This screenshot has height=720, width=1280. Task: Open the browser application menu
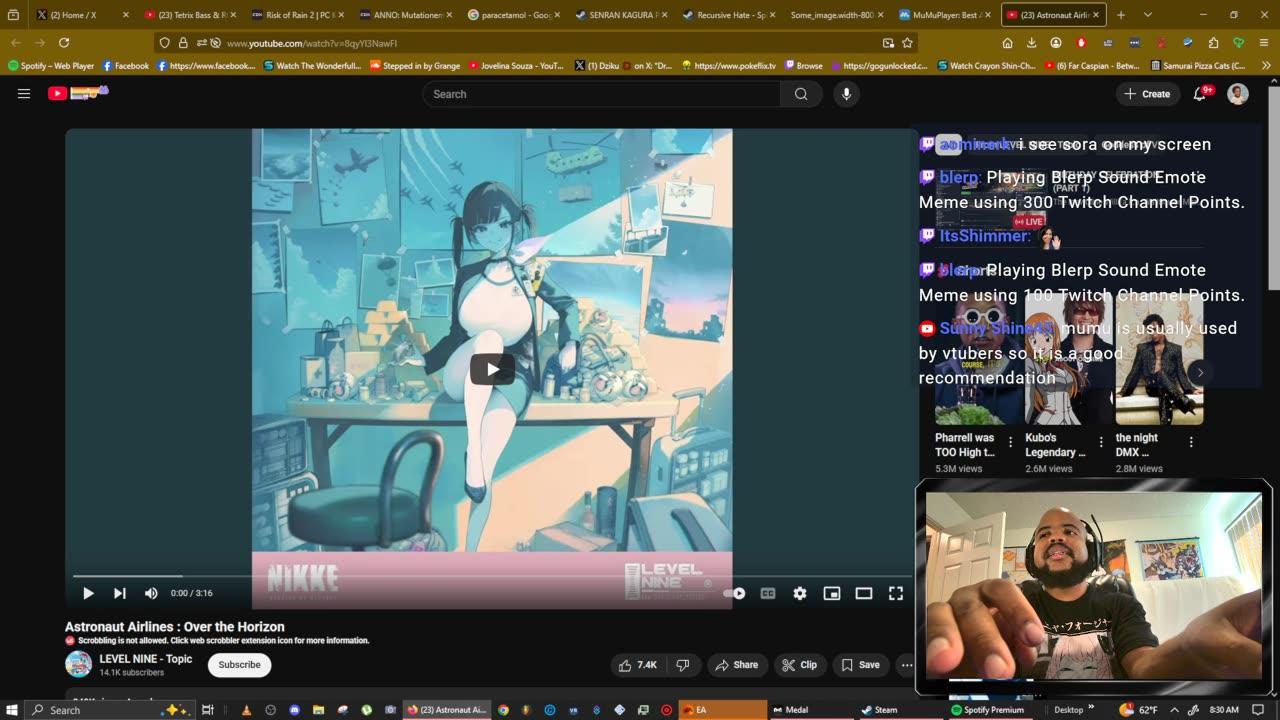tap(1265, 43)
